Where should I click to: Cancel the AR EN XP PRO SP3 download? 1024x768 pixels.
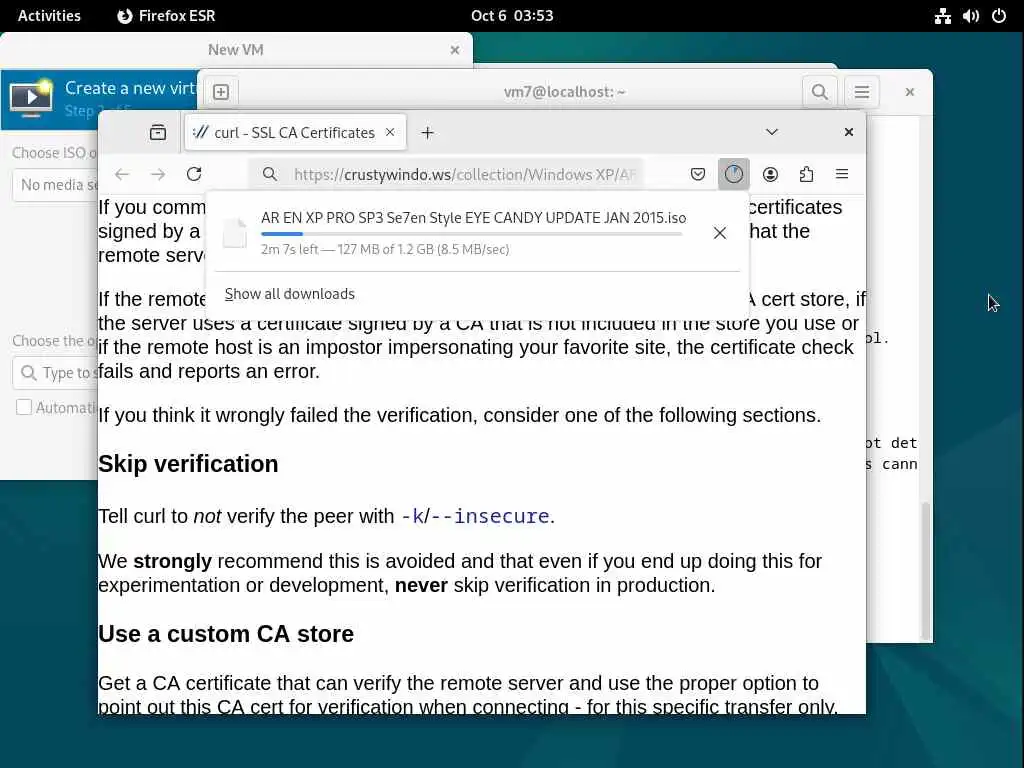click(x=720, y=233)
